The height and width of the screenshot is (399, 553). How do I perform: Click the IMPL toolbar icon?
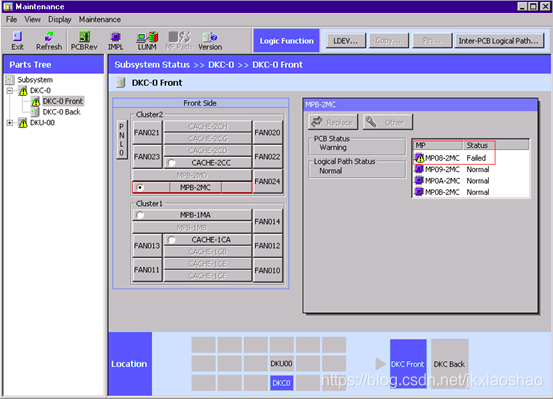[115, 41]
